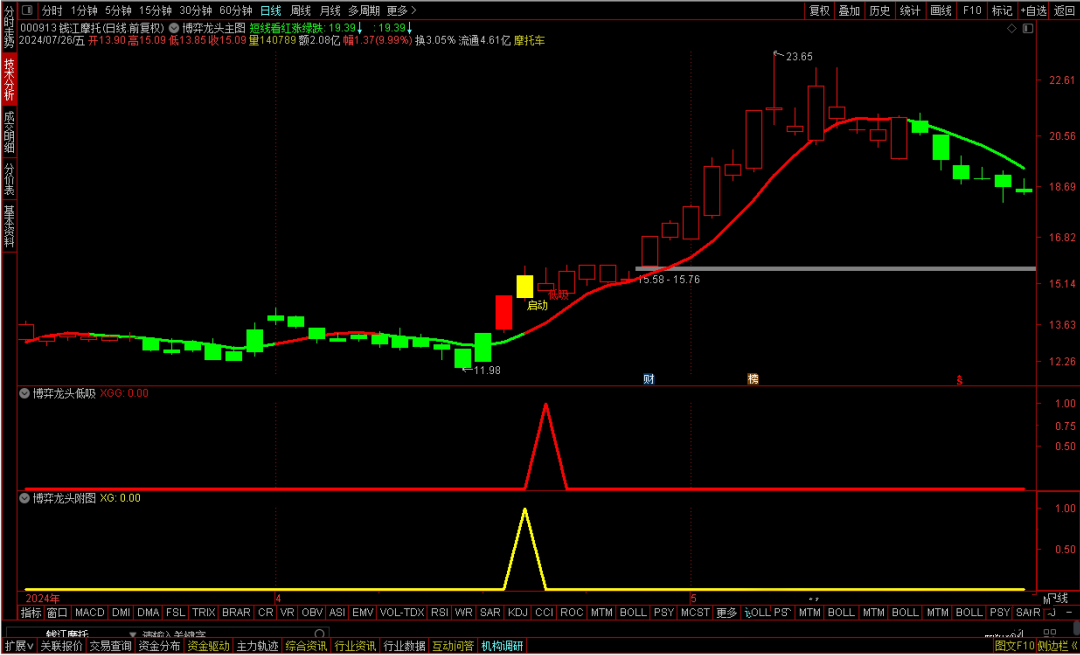The width and height of the screenshot is (1080, 655).
Task: Switch to 周线 weekly chart tab
Action: 301,10
